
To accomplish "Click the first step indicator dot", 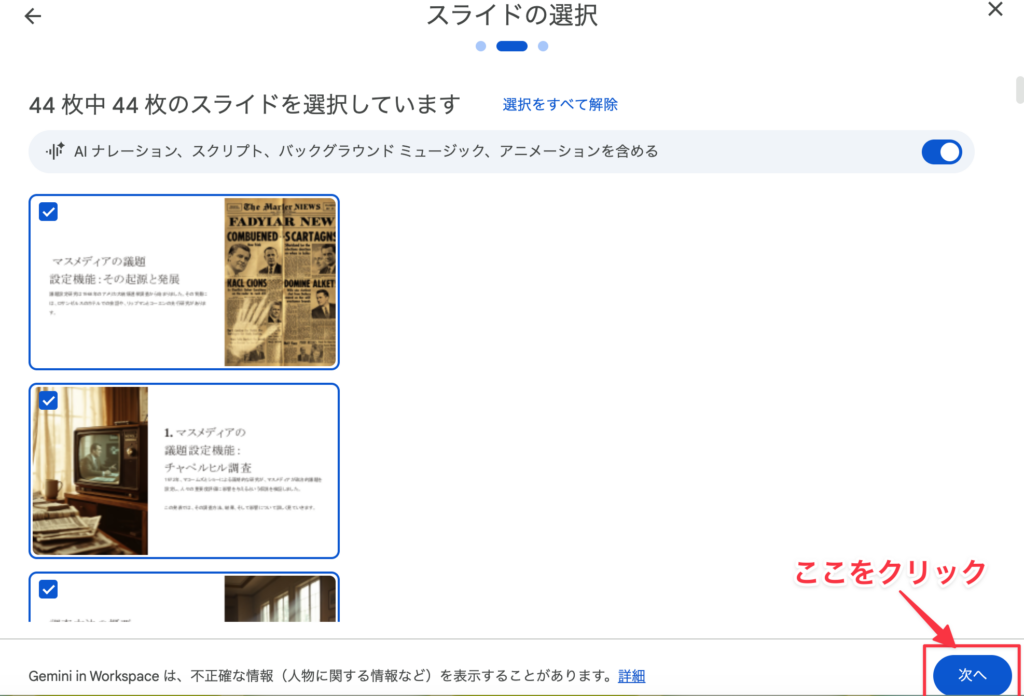I will tap(481, 46).
